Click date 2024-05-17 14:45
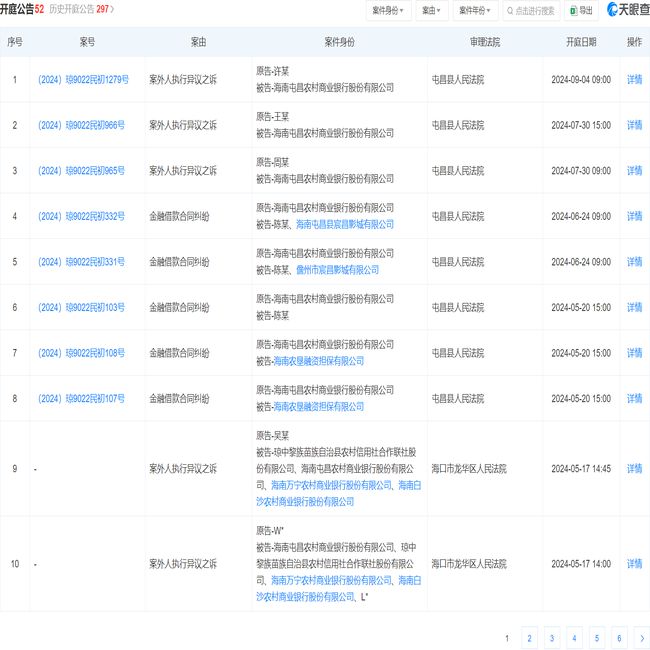 tap(581, 469)
